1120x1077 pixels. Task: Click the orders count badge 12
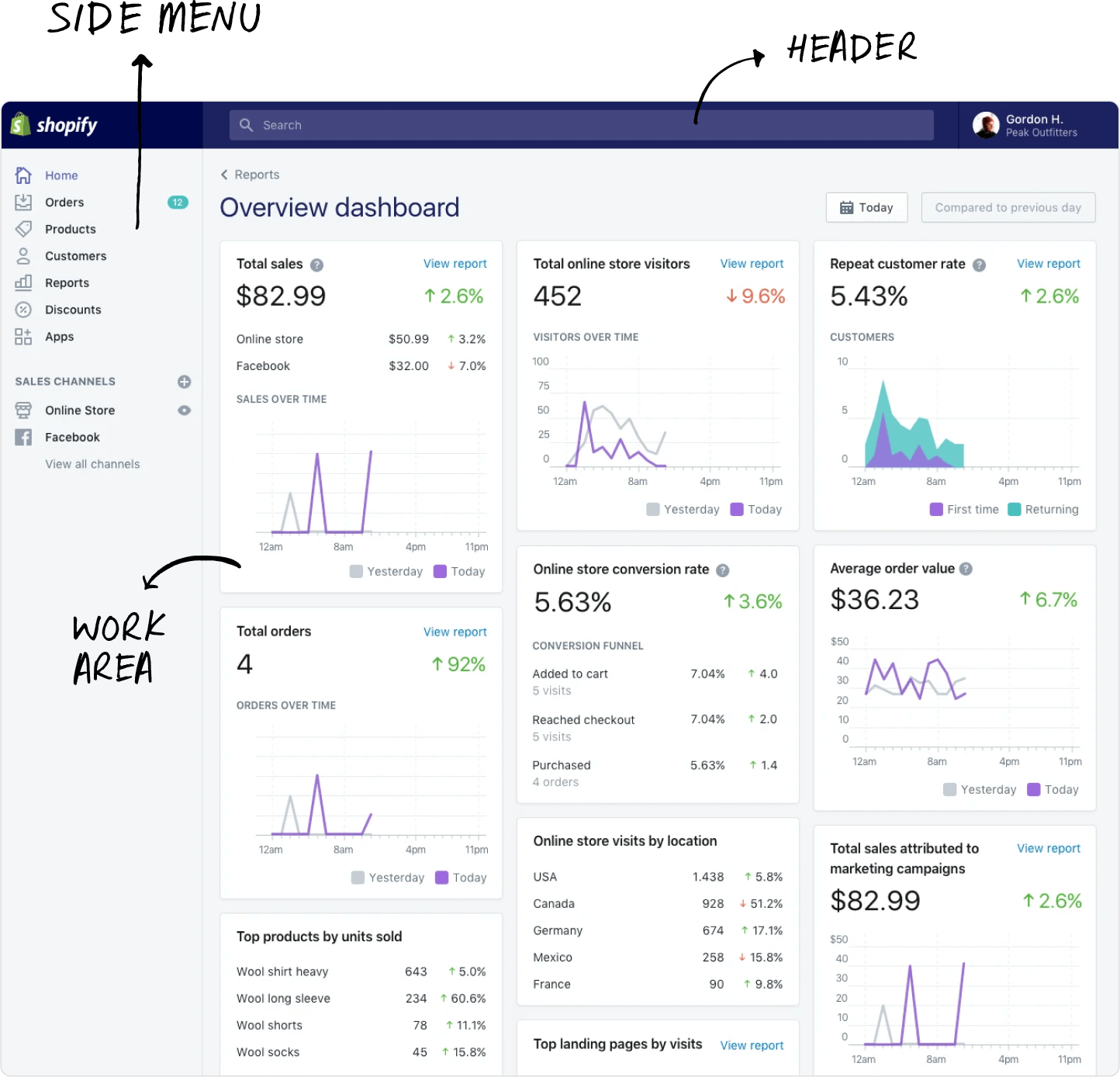178,203
